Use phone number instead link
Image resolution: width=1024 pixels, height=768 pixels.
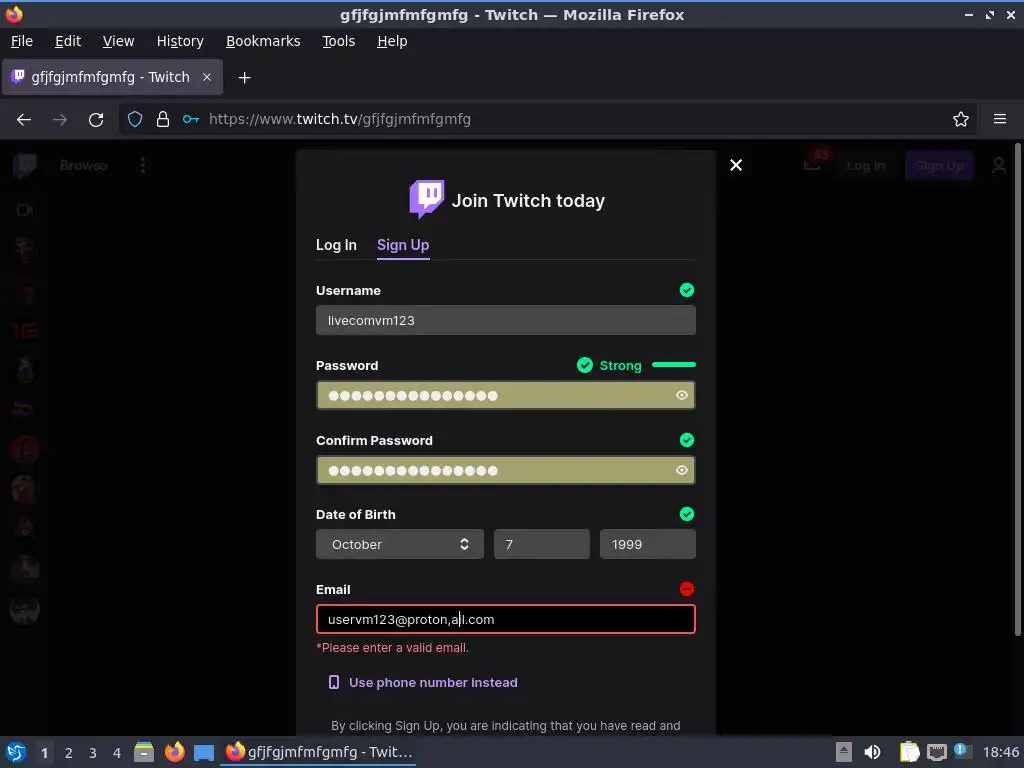coord(433,682)
